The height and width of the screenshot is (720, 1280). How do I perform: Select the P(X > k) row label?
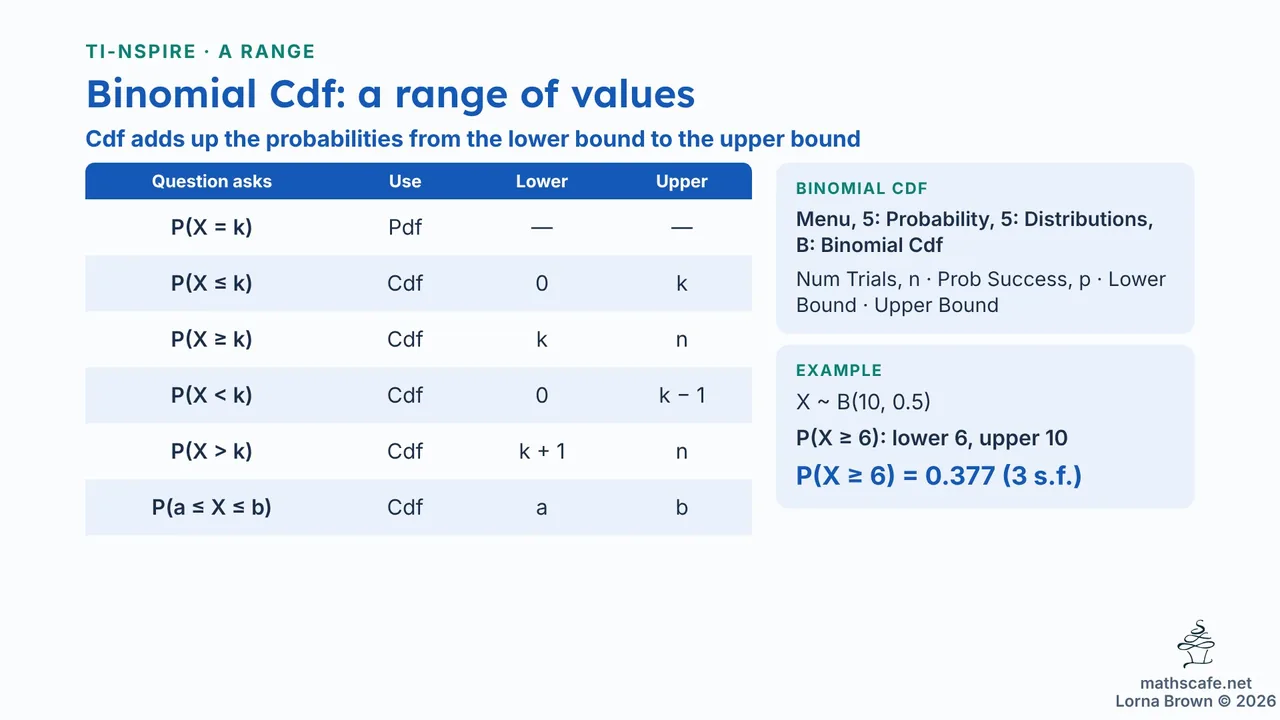tap(212, 451)
